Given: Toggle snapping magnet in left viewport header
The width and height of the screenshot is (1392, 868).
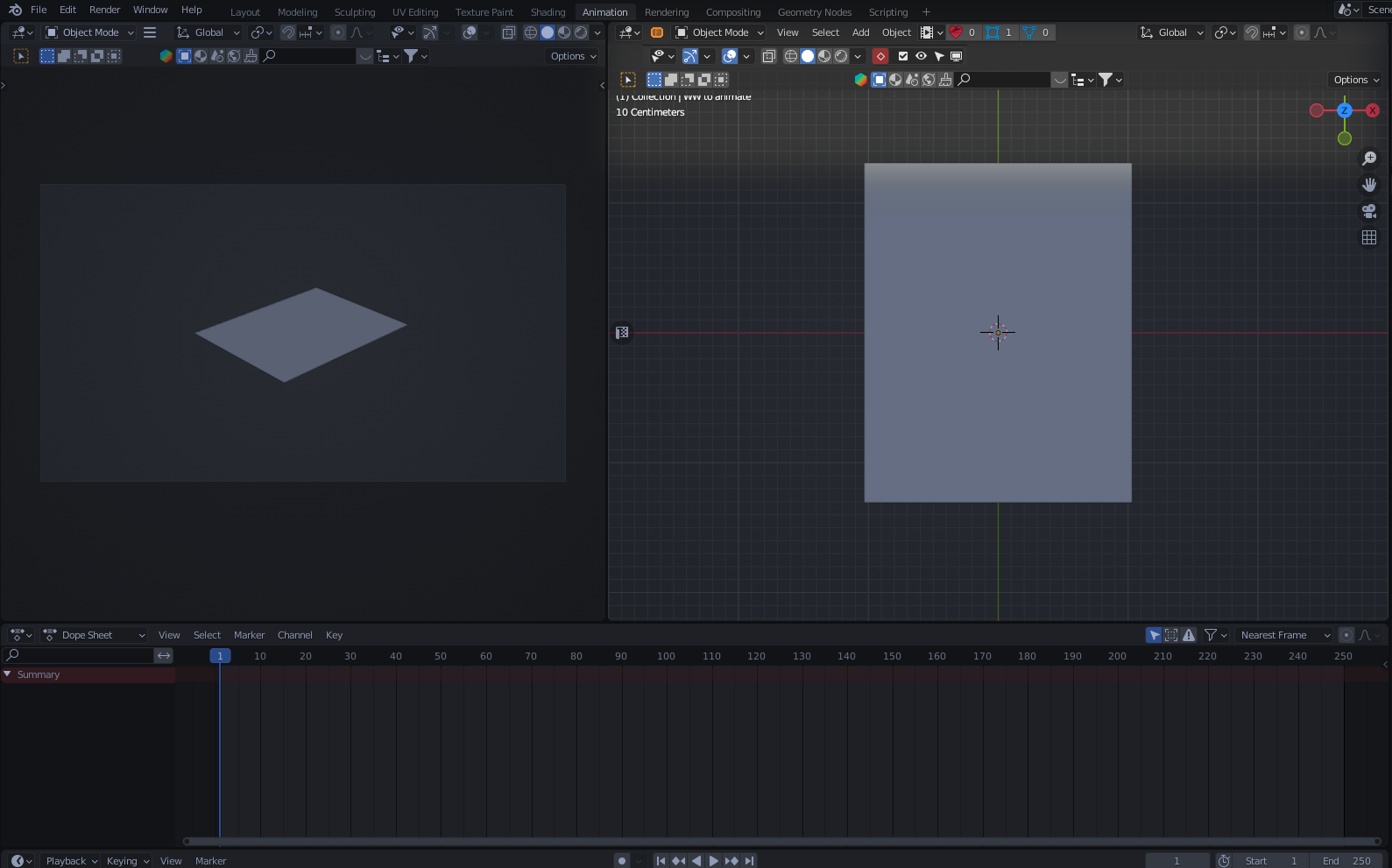Looking at the screenshot, I should pyautogui.click(x=287, y=32).
